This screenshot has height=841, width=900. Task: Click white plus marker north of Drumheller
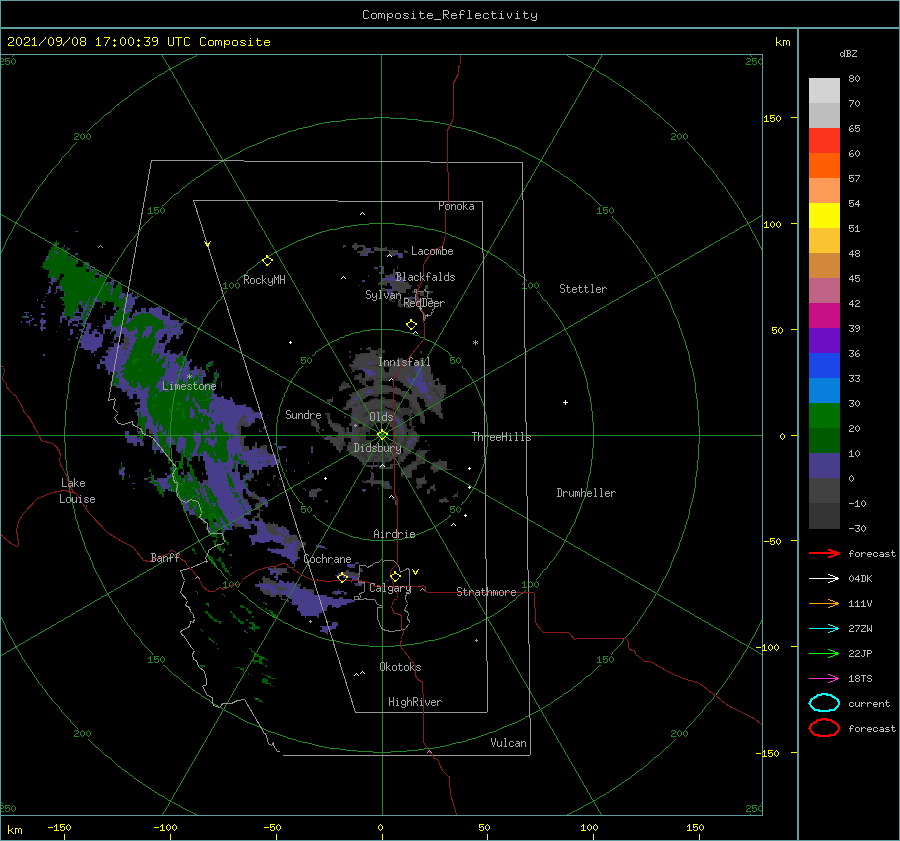[565, 402]
